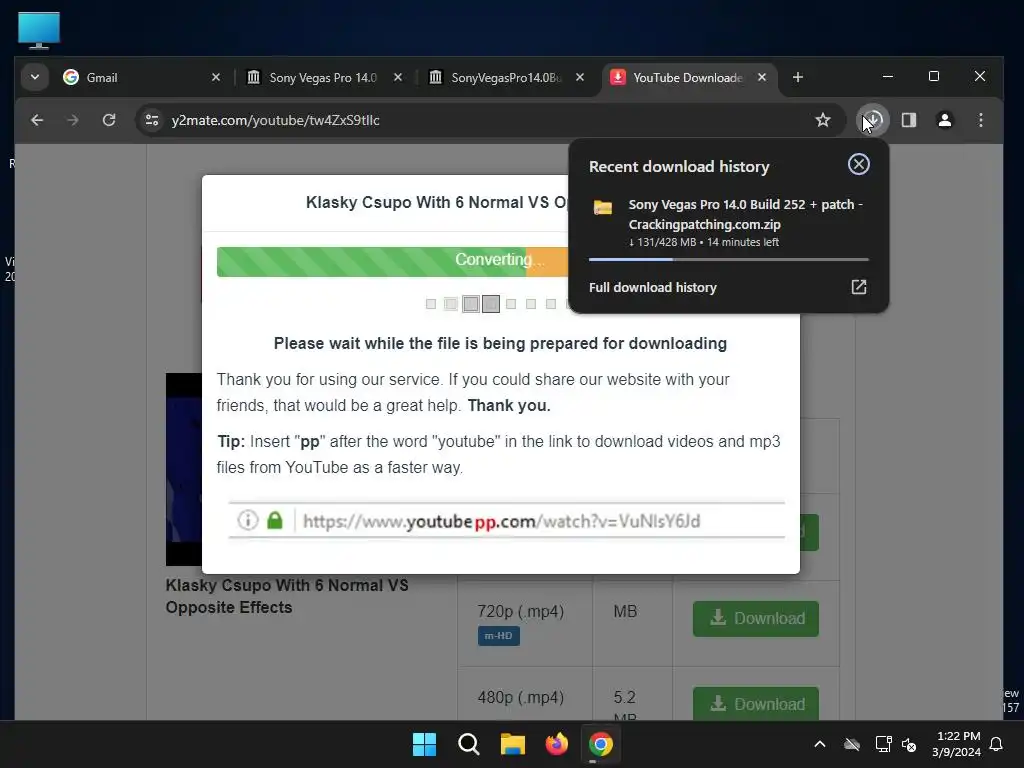
Task: Click the Klasky Csupo video title below thumbnail
Action: point(287,596)
